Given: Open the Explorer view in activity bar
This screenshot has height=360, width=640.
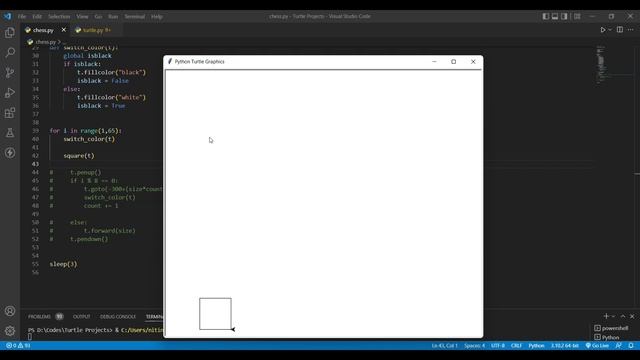Looking at the screenshot, I should [x=10, y=33].
